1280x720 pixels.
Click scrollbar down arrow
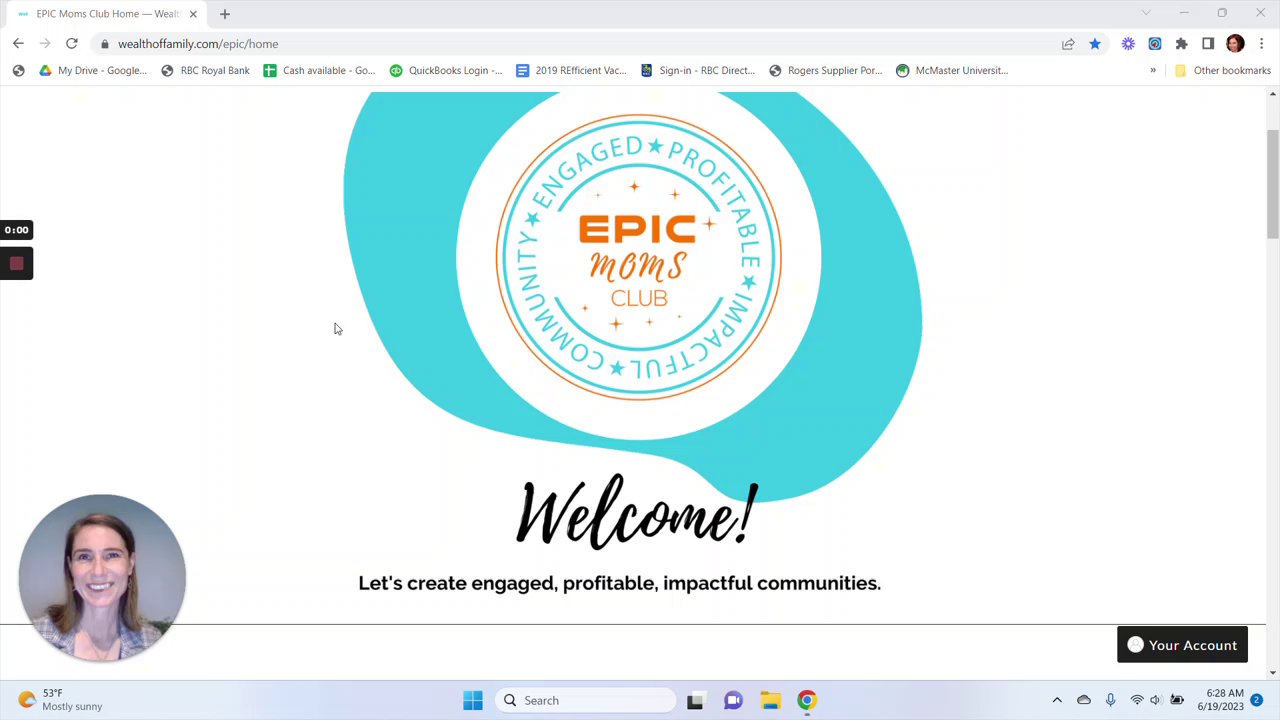[x=1272, y=672]
